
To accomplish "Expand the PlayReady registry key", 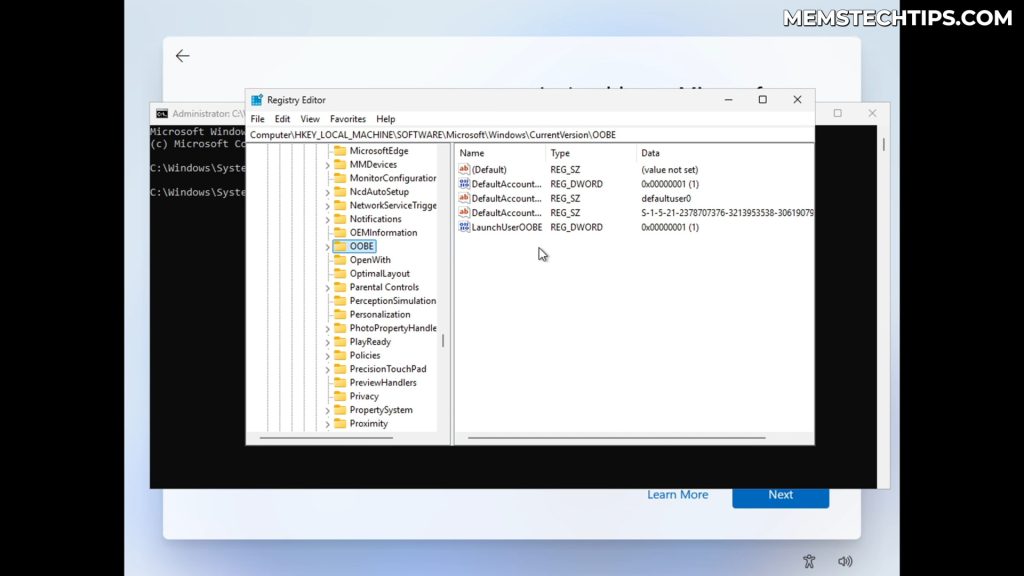I will click(325, 341).
